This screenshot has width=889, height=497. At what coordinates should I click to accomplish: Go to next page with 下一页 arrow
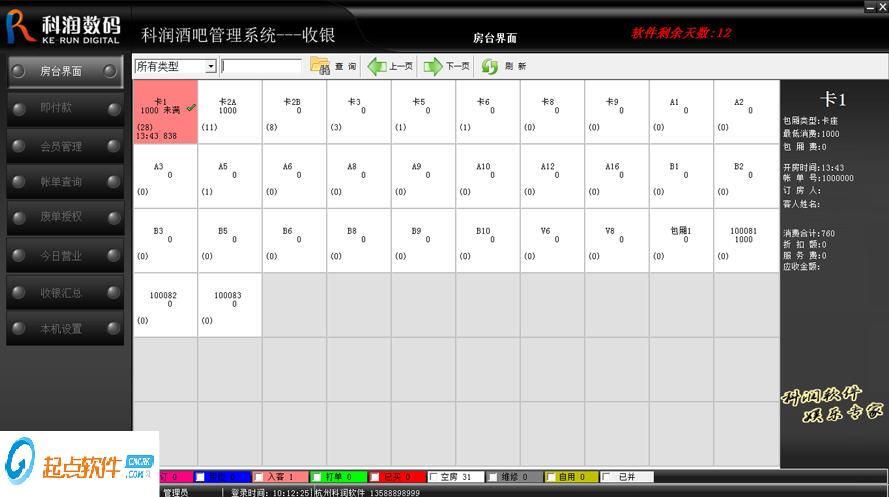point(447,66)
